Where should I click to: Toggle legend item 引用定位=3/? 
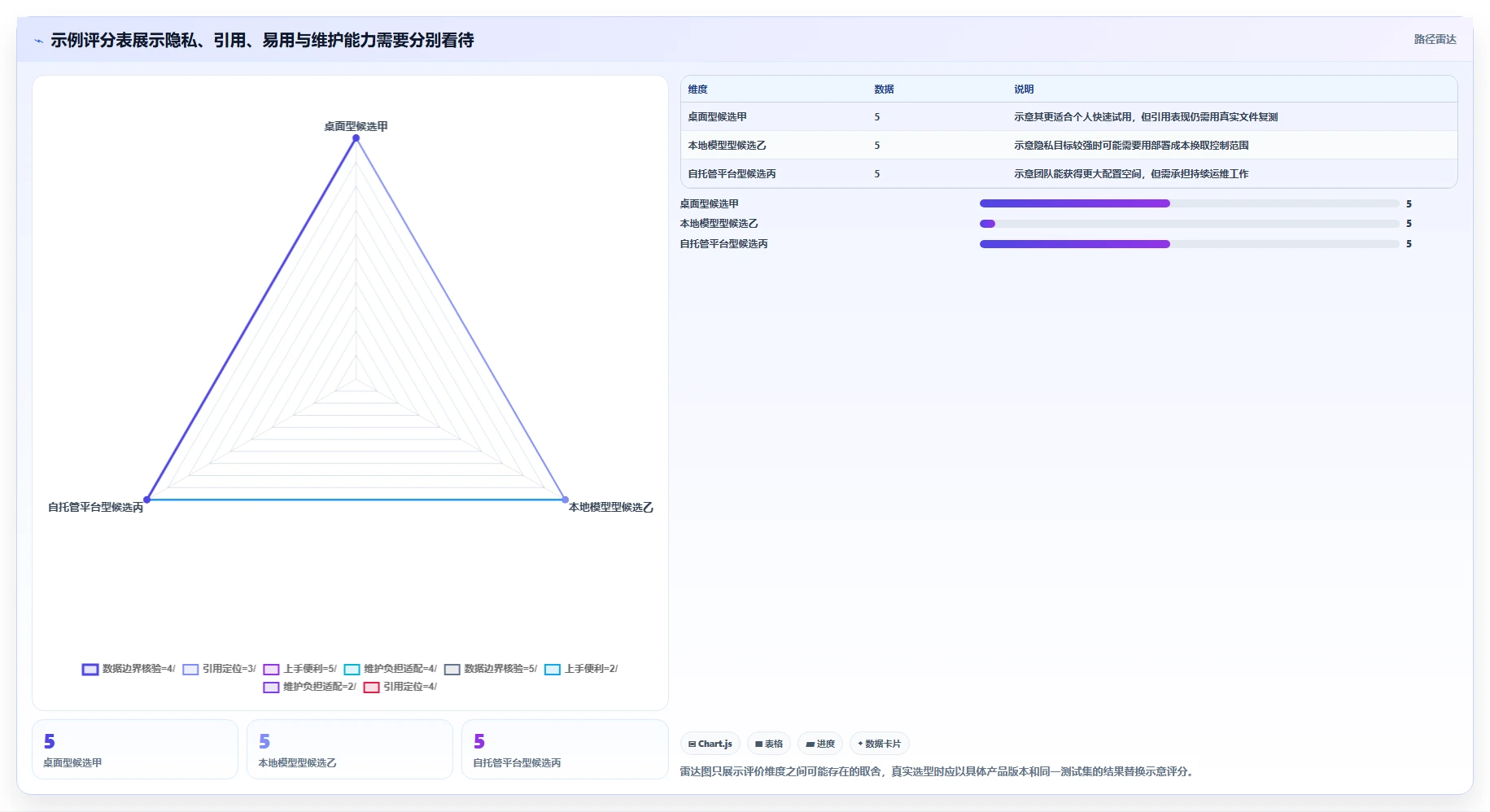point(219,669)
